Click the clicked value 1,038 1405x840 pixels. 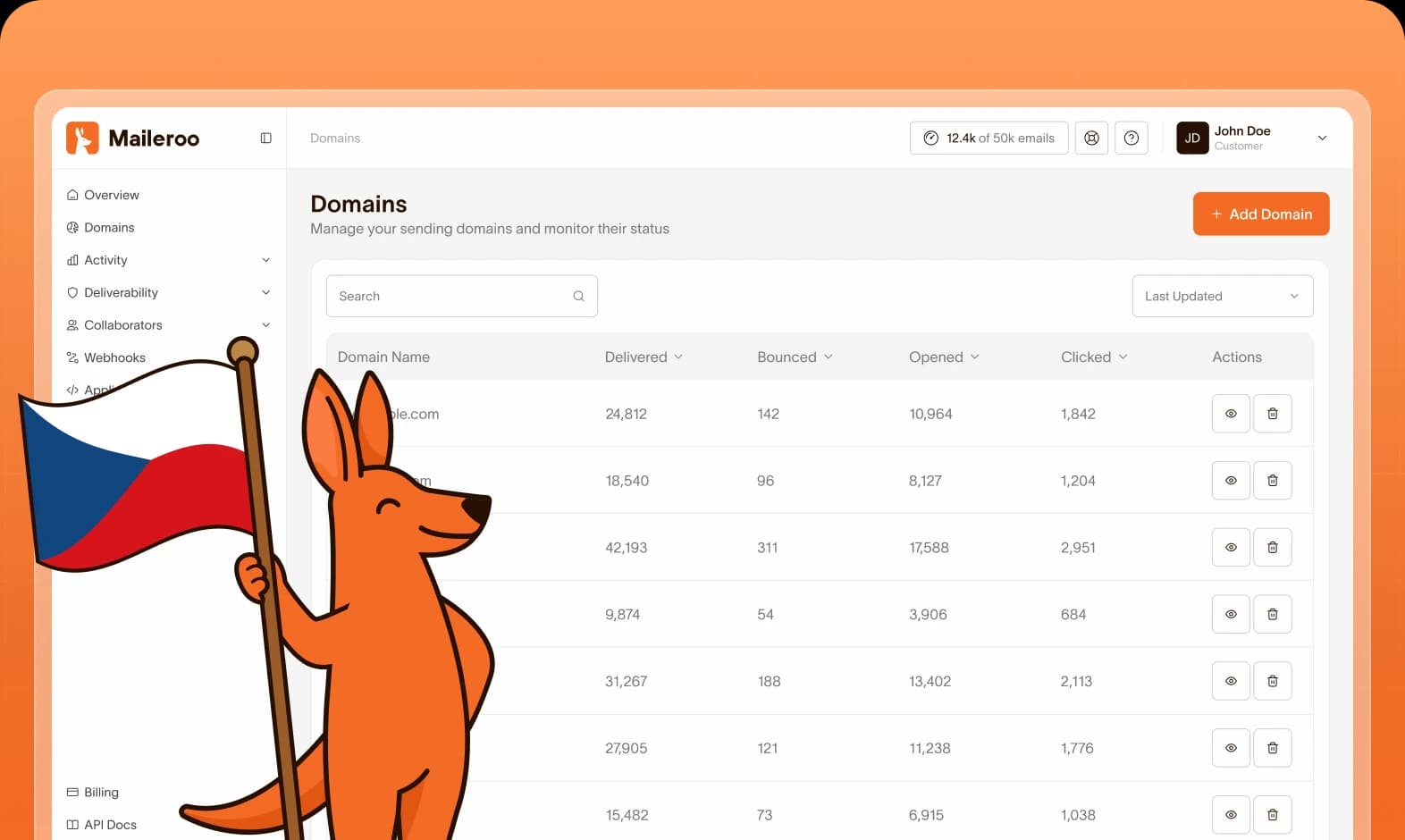point(1078,815)
